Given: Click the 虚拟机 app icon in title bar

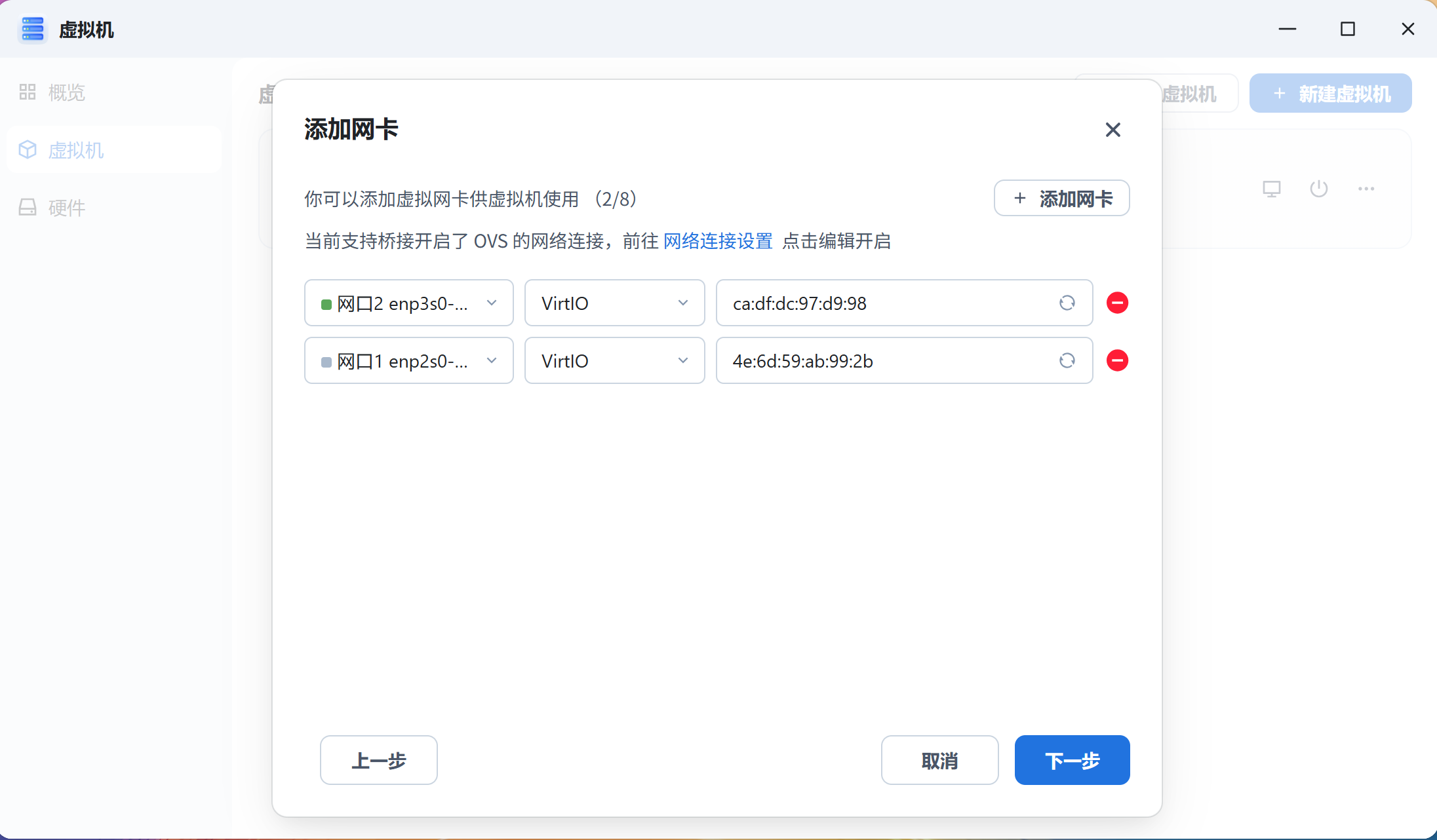Looking at the screenshot, I should pyautogui.click(x=32, y=29).
